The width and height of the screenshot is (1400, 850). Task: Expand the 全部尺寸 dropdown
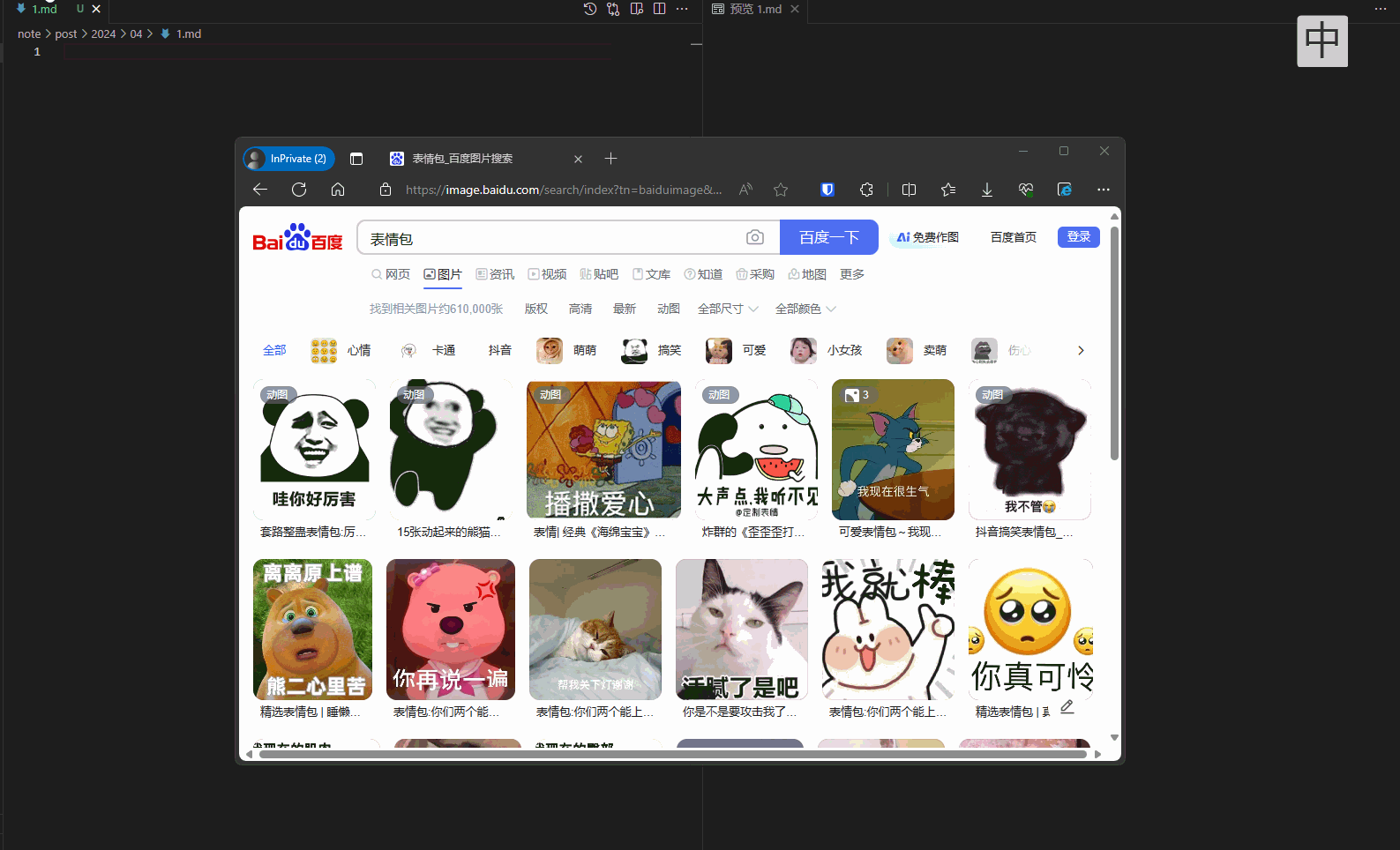[728, 309]
